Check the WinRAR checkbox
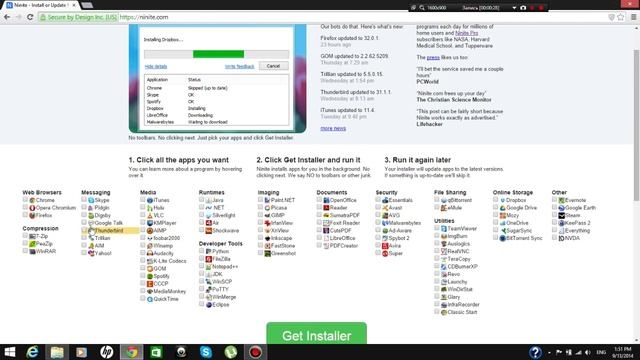The image size is (640, 360). point(25,251)
